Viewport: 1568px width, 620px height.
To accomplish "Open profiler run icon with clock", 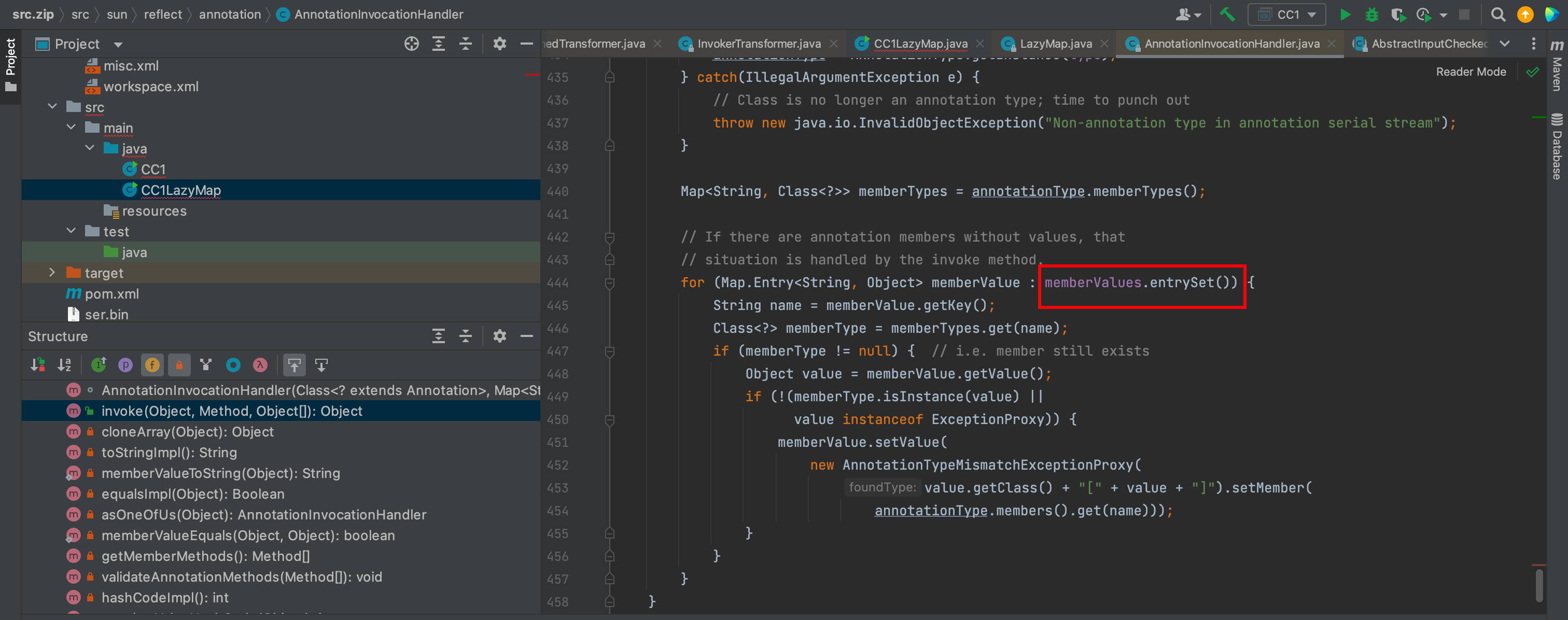I will [1423, 14].
